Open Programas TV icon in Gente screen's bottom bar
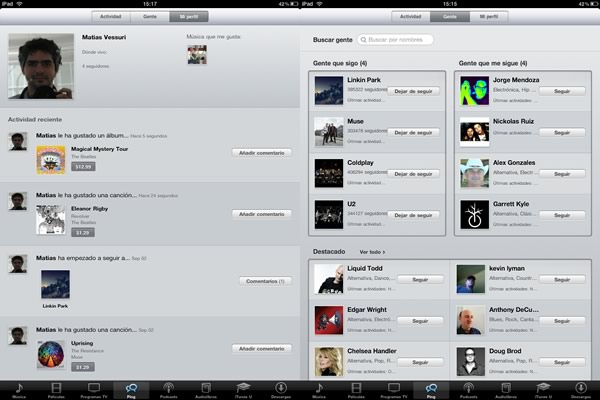600x400 pixels. coord(394,390)
